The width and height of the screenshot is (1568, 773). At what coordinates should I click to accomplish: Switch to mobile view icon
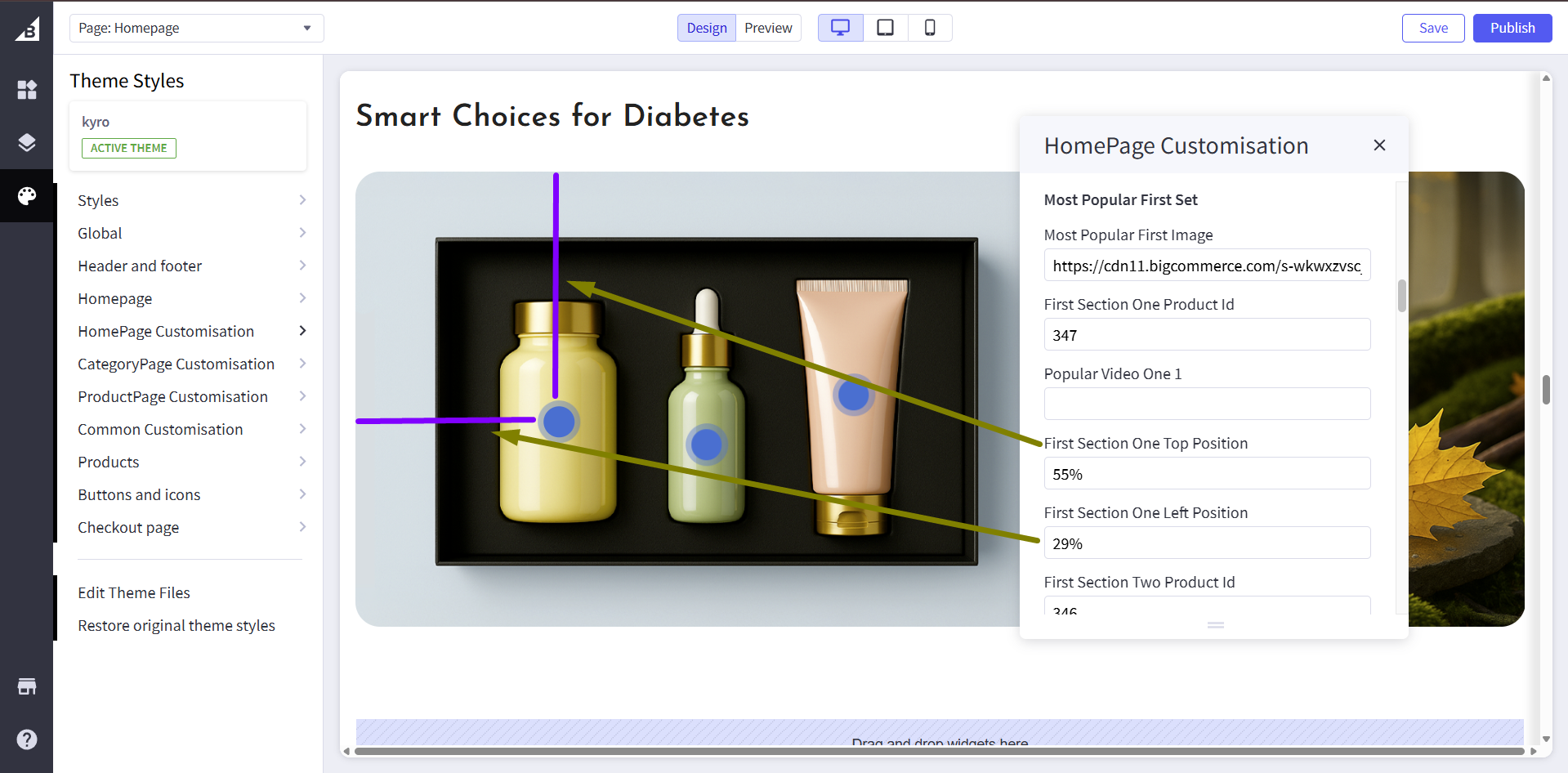(x=930, y=28)
